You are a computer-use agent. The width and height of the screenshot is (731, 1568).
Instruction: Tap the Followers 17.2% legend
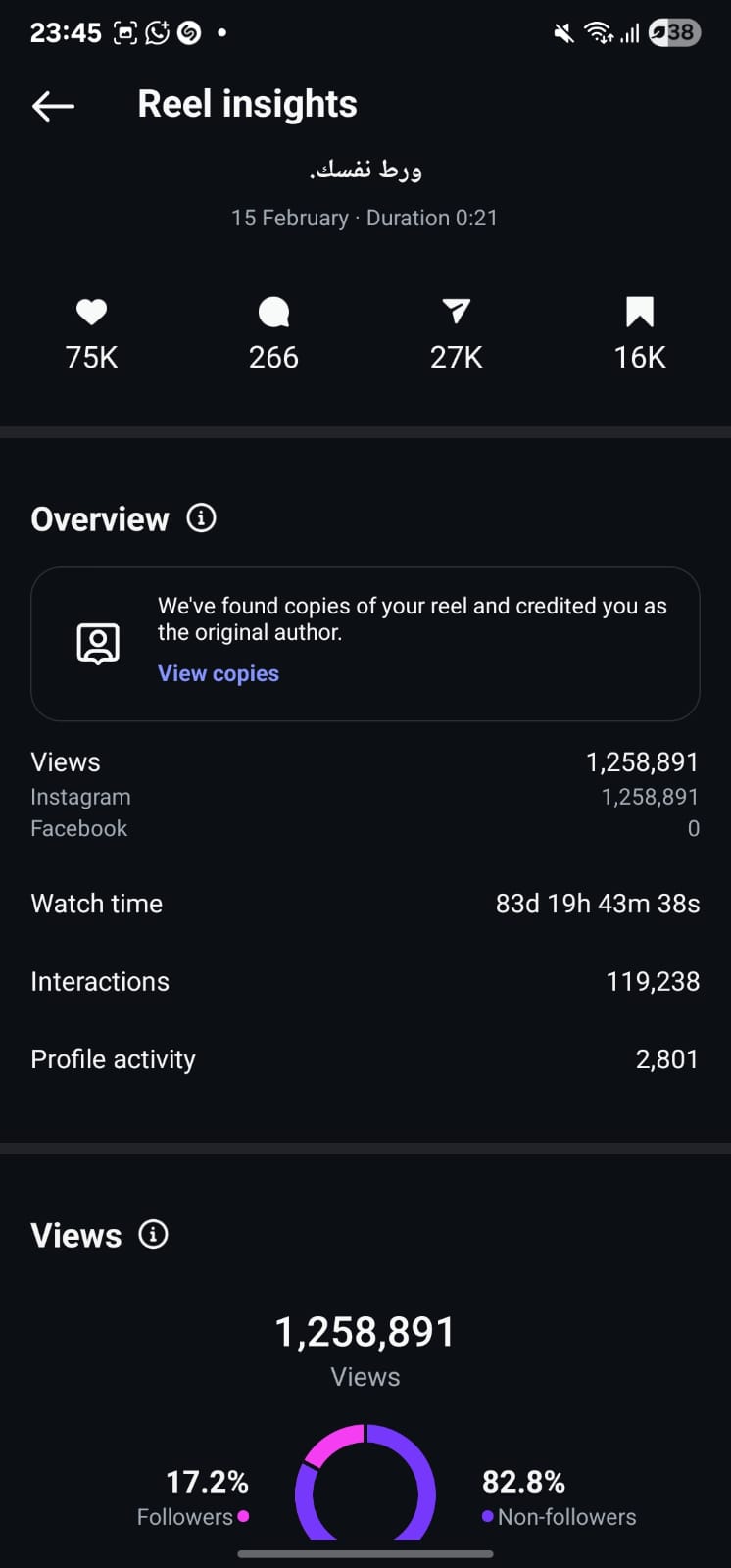193,1497
